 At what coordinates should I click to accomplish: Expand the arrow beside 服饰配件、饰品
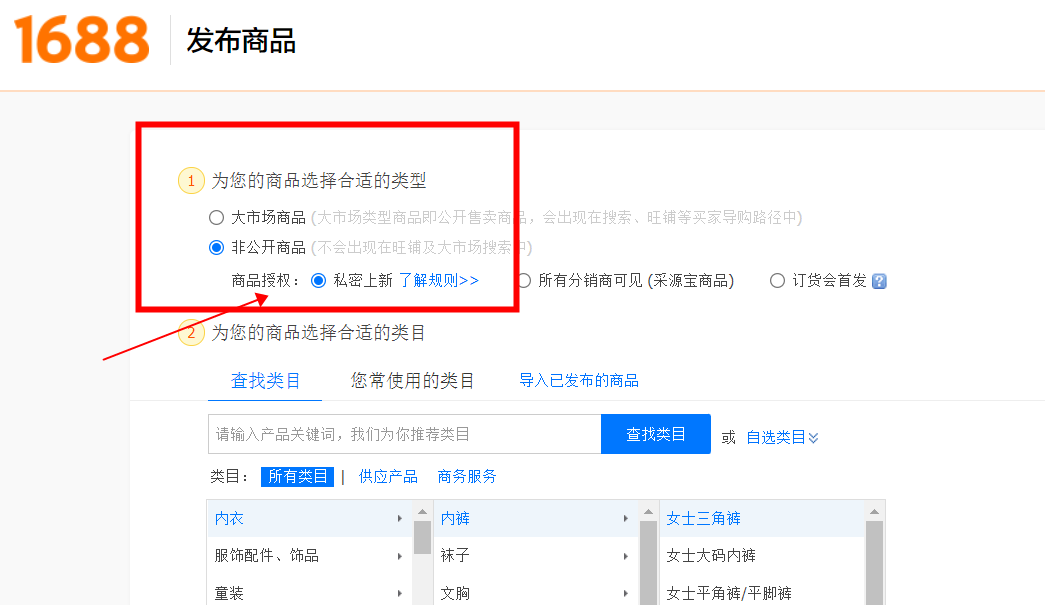click(399, 556)
